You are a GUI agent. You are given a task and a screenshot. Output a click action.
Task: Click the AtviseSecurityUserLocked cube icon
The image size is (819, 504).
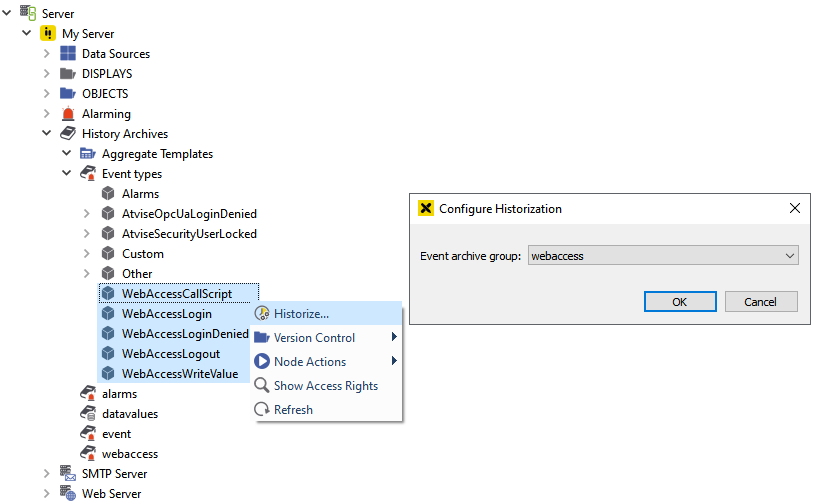[x=108, y=233]
